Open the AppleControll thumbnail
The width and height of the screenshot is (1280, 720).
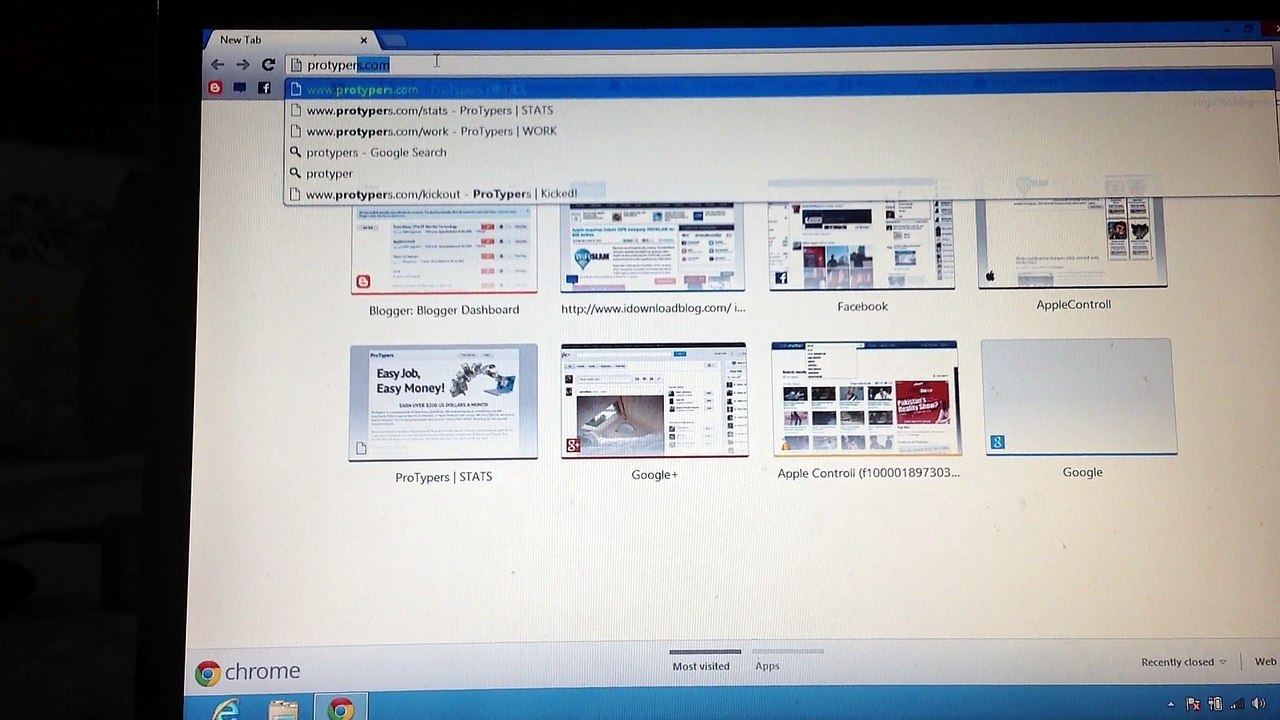point(1072,243)
